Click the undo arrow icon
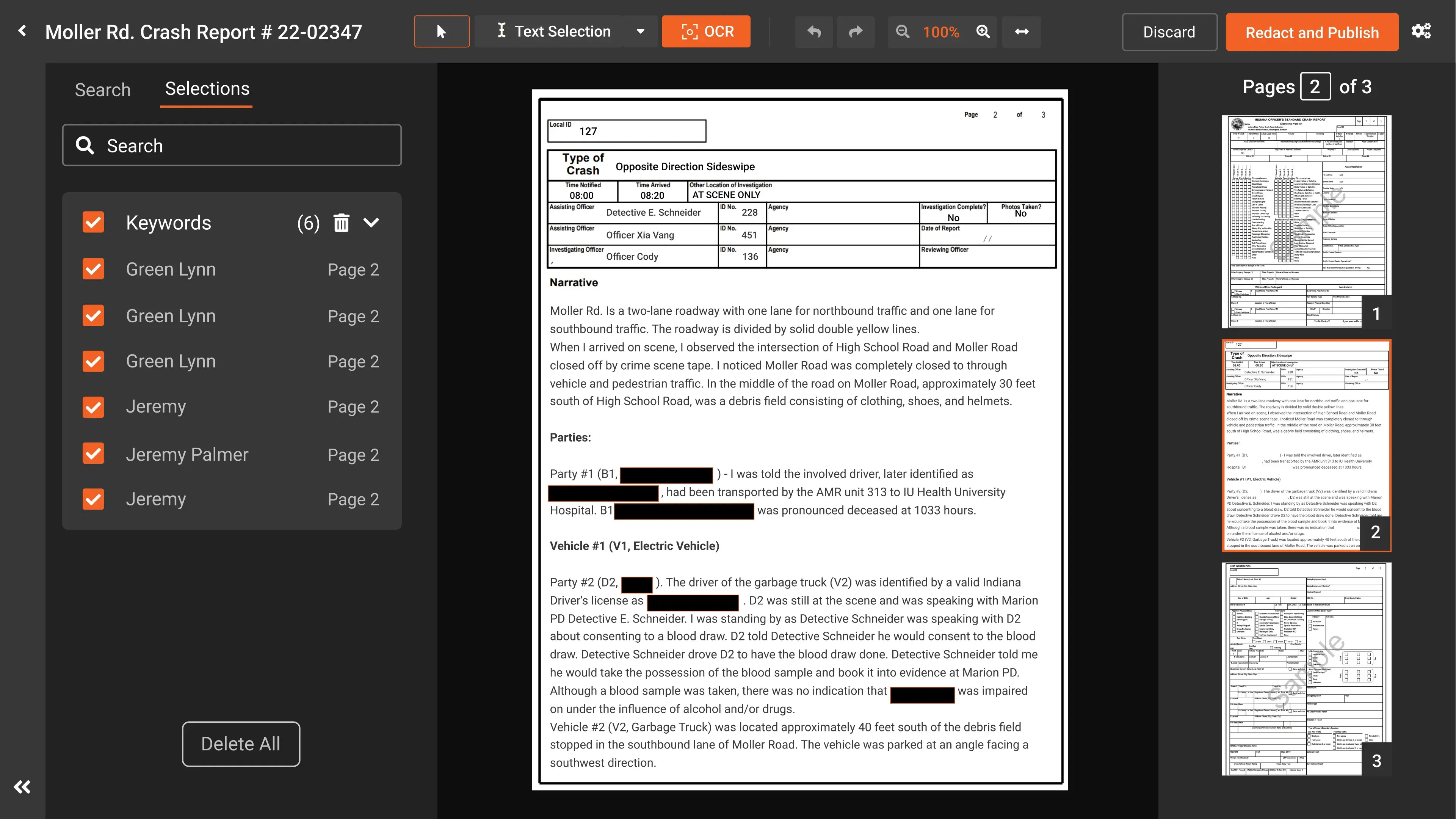Screen dimensions: 1456x819 click(x=814, y=31)
